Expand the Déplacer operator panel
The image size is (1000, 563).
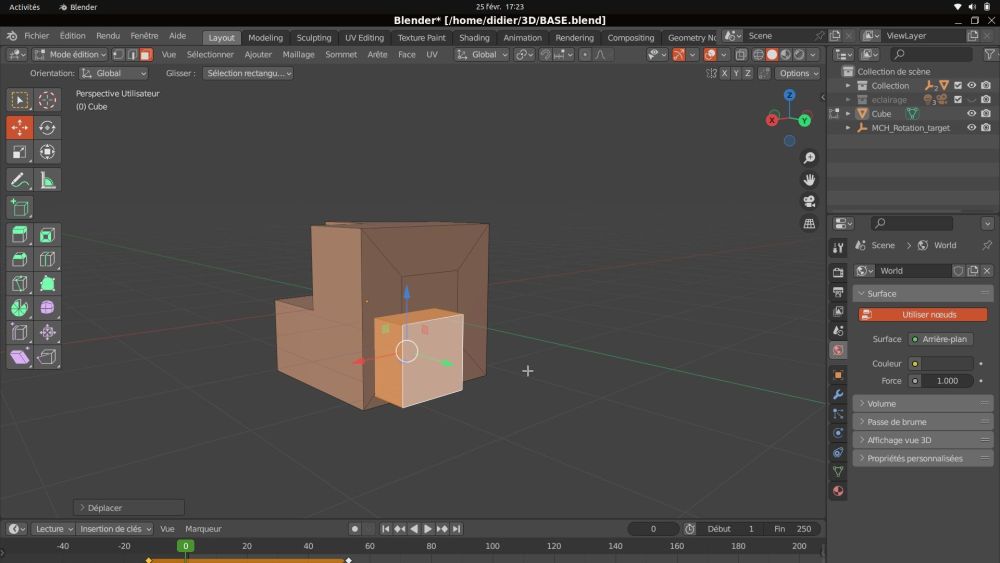[x=129, y=508]
